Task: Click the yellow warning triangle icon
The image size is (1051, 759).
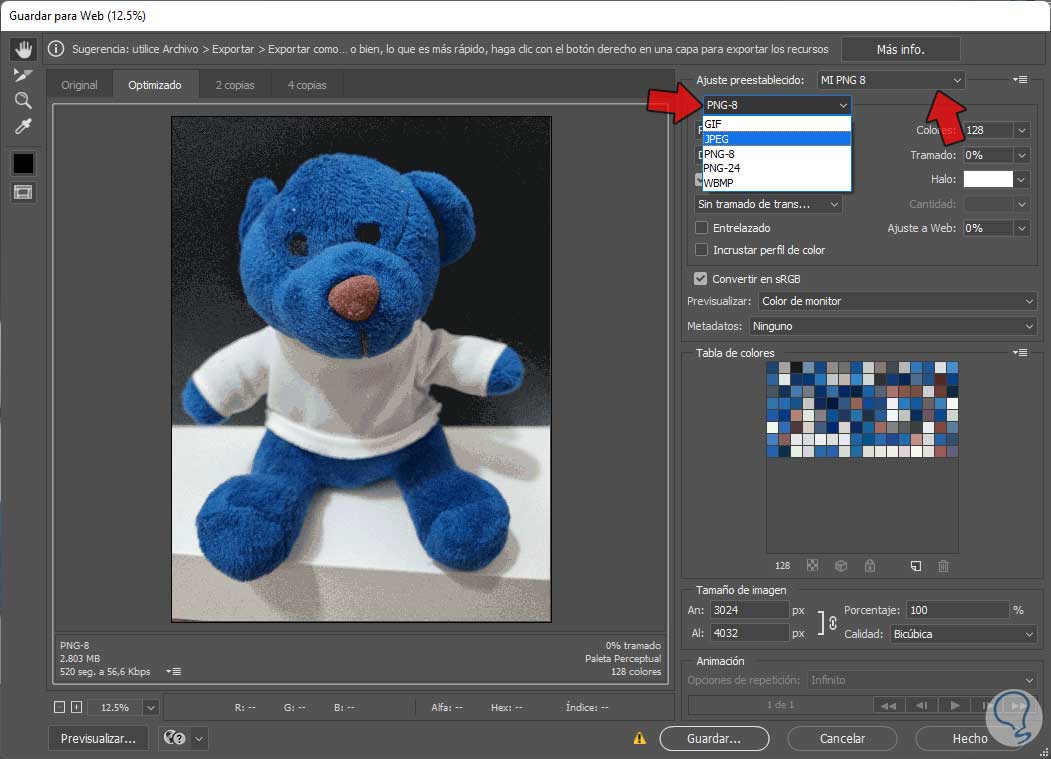Action: pyautogui.click(x=640, y=738)
